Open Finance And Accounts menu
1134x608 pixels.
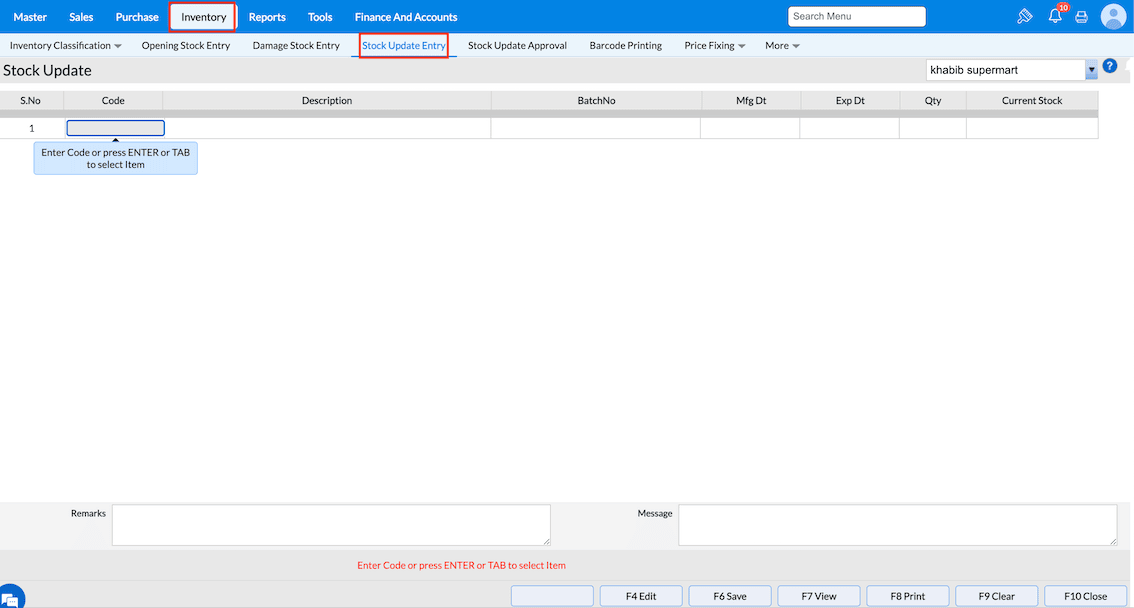tap(406, 17)
